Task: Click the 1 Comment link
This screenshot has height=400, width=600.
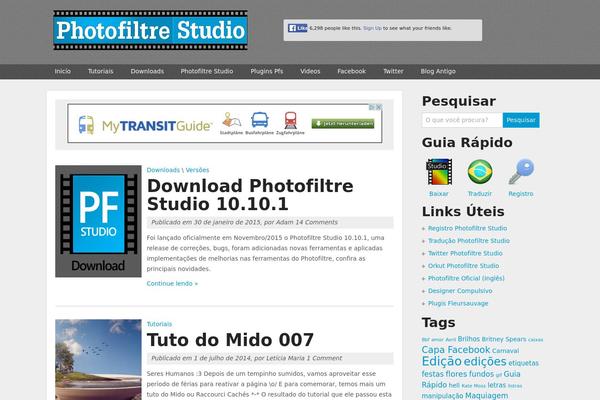Action: [324, 358]
